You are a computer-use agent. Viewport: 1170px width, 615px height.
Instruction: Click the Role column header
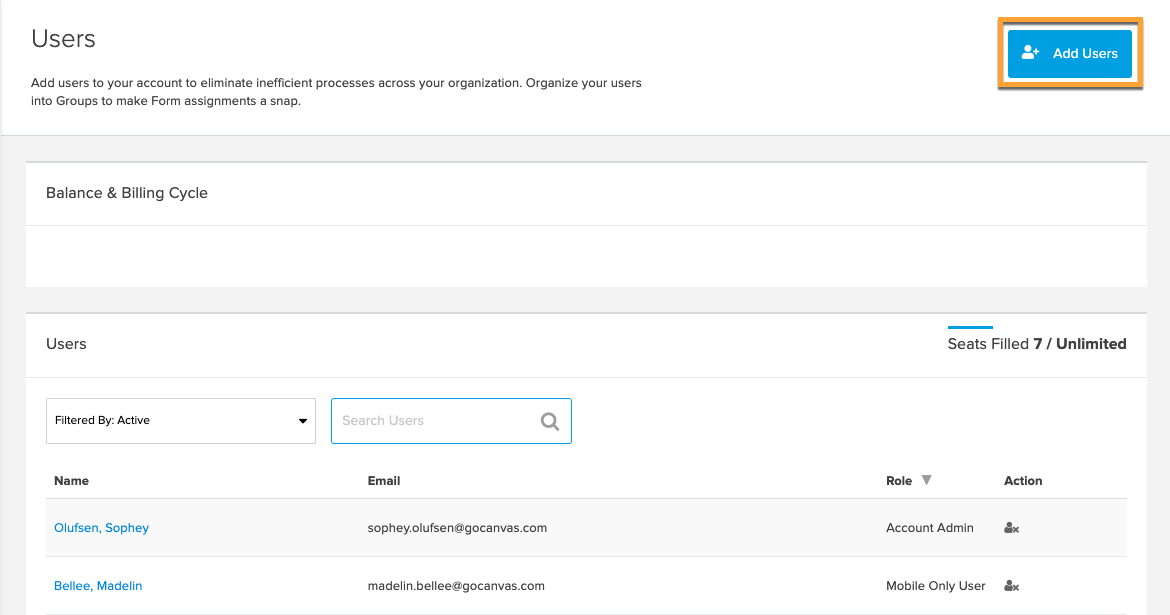pyautogui.click(x=899, y=481)
